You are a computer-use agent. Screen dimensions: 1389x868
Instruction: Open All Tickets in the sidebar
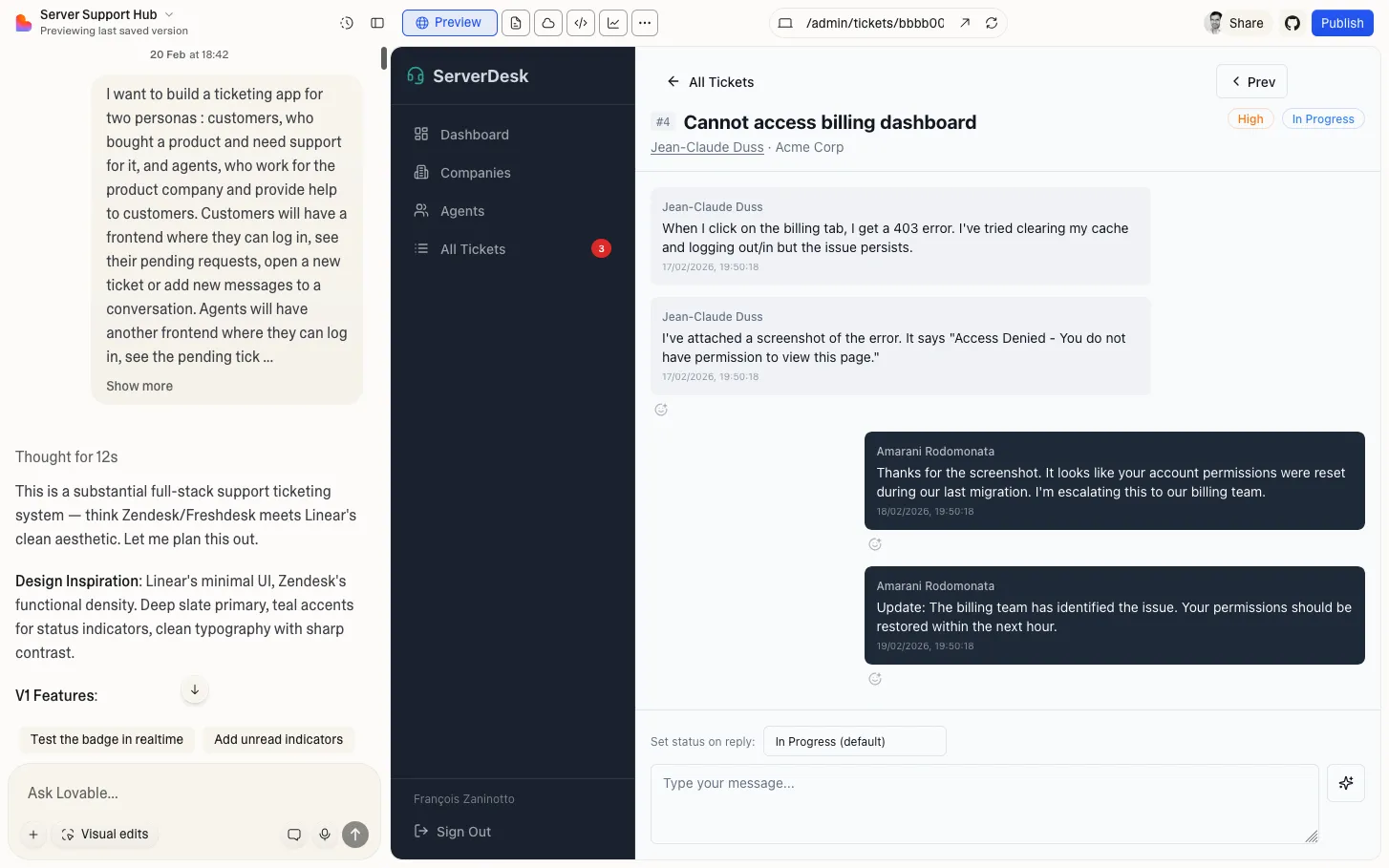click(x=472, y=249)
